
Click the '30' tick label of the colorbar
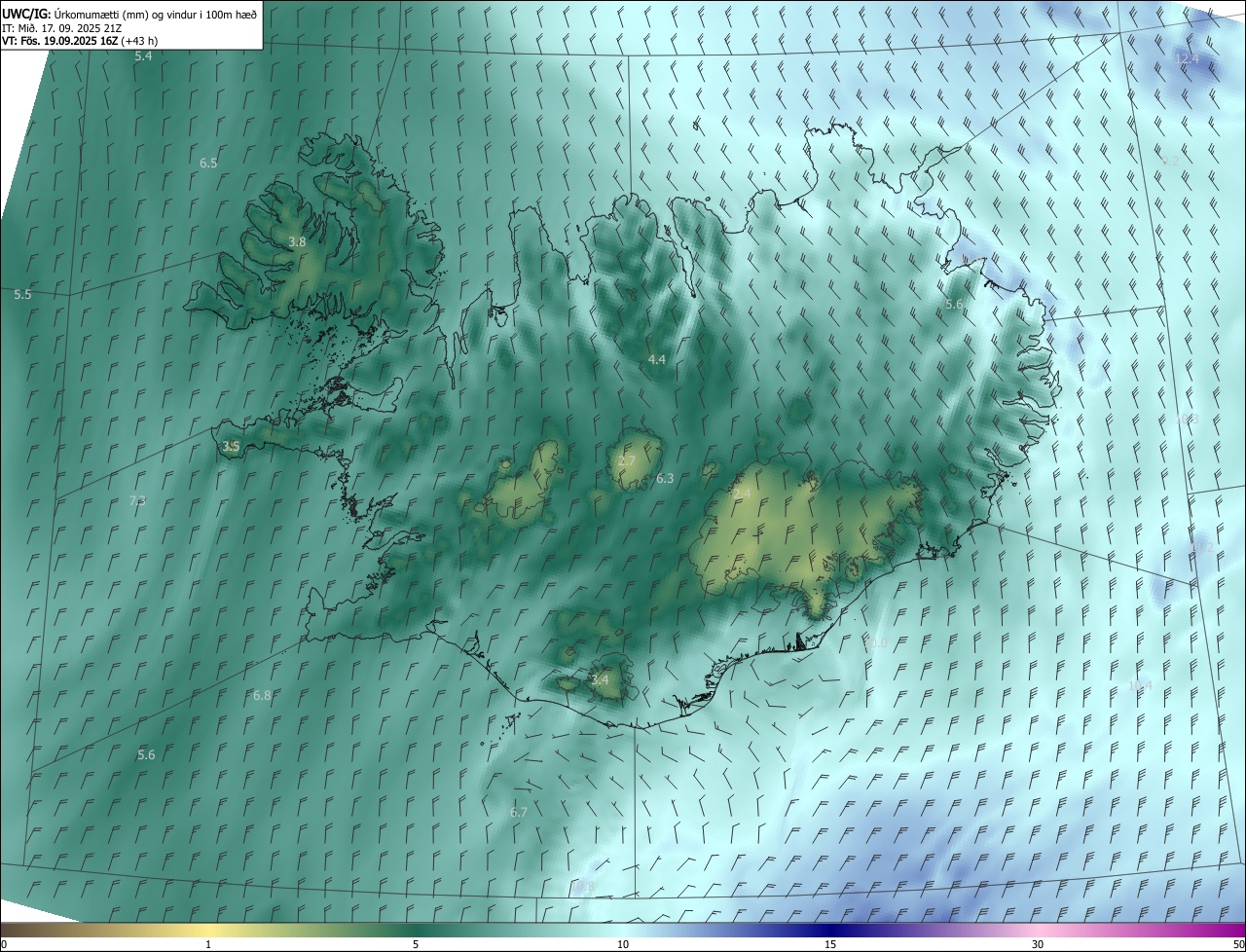pyautogui.click(x=1038, y=944)
